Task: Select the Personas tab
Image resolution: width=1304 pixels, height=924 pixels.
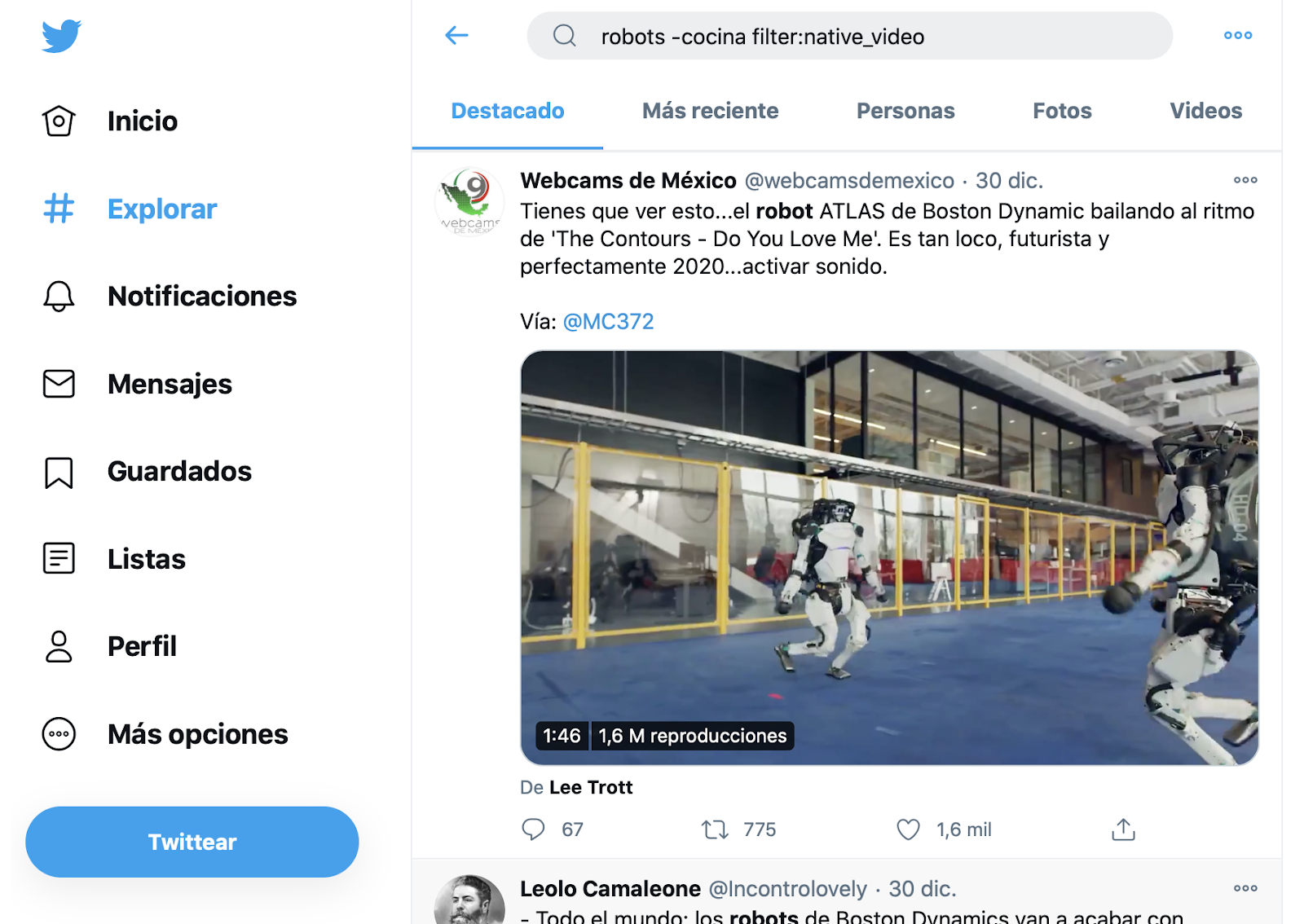Action: (x=905, y=111)
